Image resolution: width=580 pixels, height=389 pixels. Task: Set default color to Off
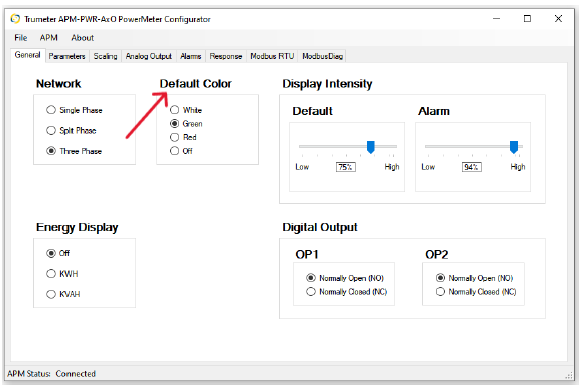[181, 151]
